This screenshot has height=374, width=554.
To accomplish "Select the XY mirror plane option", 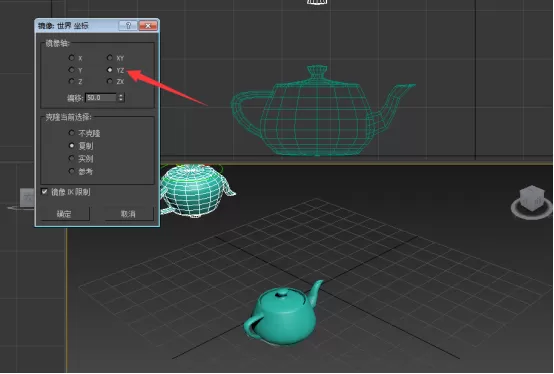I will (x=110, y=58).
